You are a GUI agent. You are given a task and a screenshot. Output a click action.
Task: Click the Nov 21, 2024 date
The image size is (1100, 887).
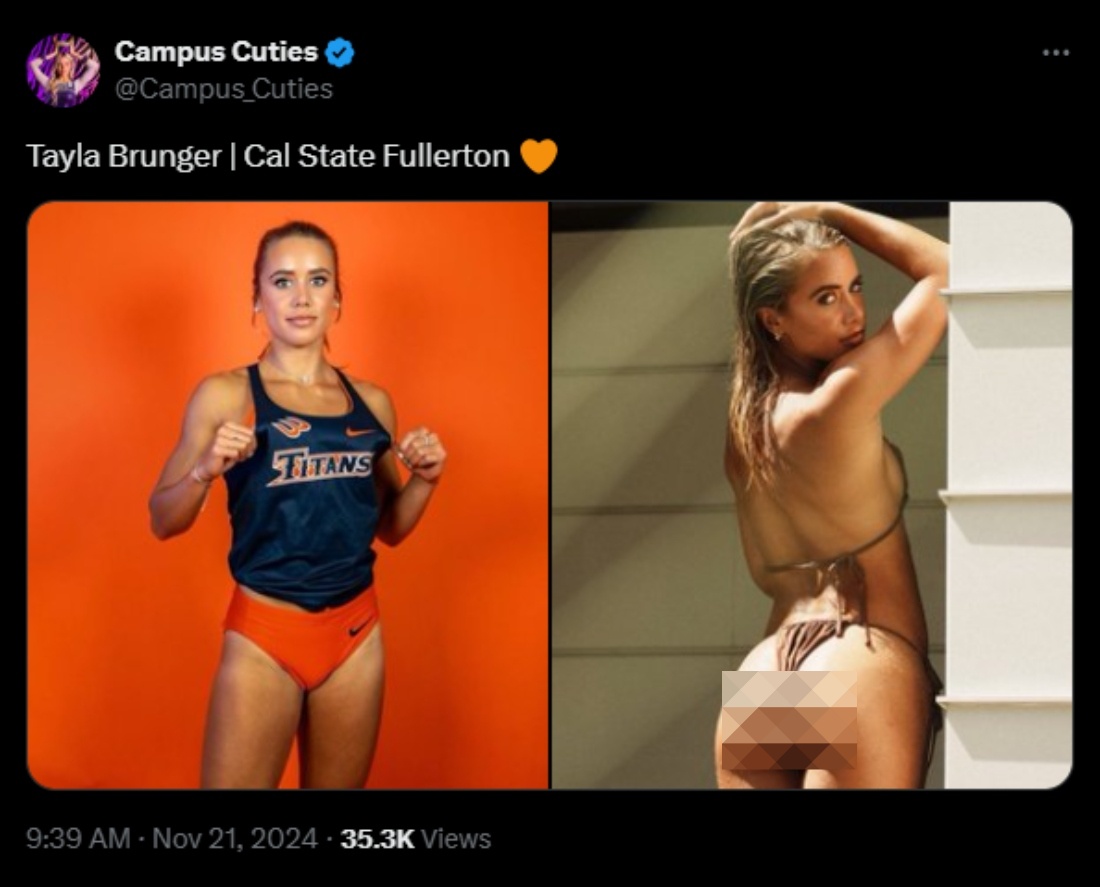[x=233, y=838]
